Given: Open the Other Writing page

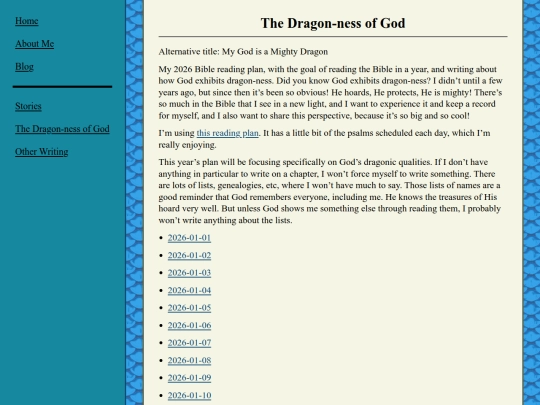Looking at the screenshot, I should pos(42,152).
